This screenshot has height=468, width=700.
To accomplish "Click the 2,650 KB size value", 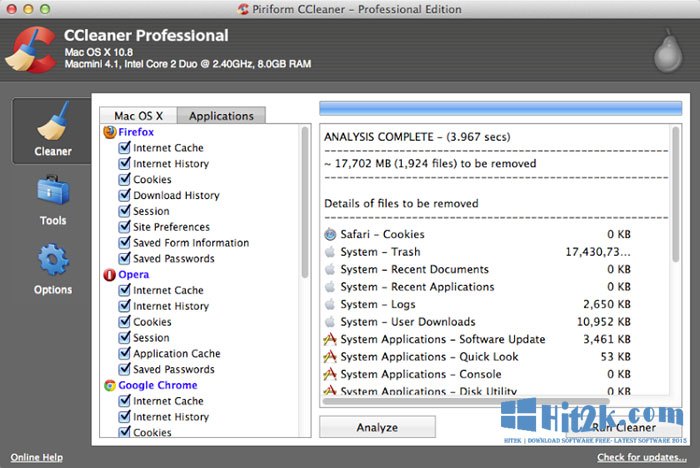I will tap(607, 304).
